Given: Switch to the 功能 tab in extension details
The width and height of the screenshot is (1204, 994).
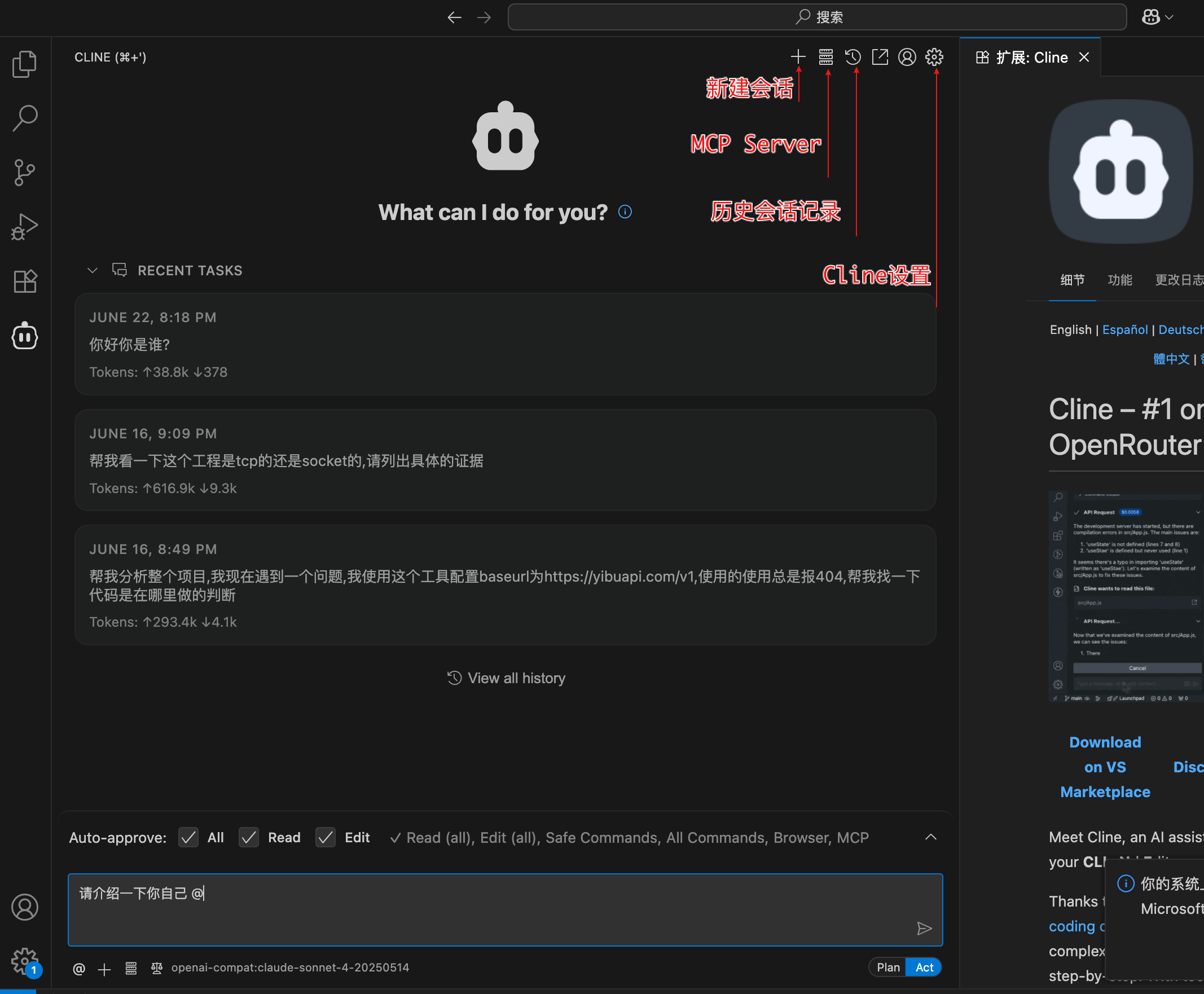Looking at the screenshot, I should (1120, 280).
